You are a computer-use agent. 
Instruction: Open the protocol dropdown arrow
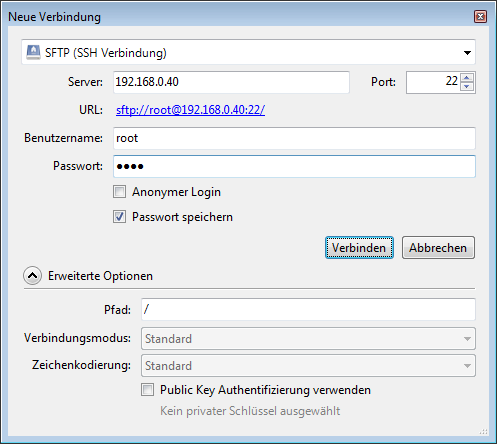(x=467, y=53)
